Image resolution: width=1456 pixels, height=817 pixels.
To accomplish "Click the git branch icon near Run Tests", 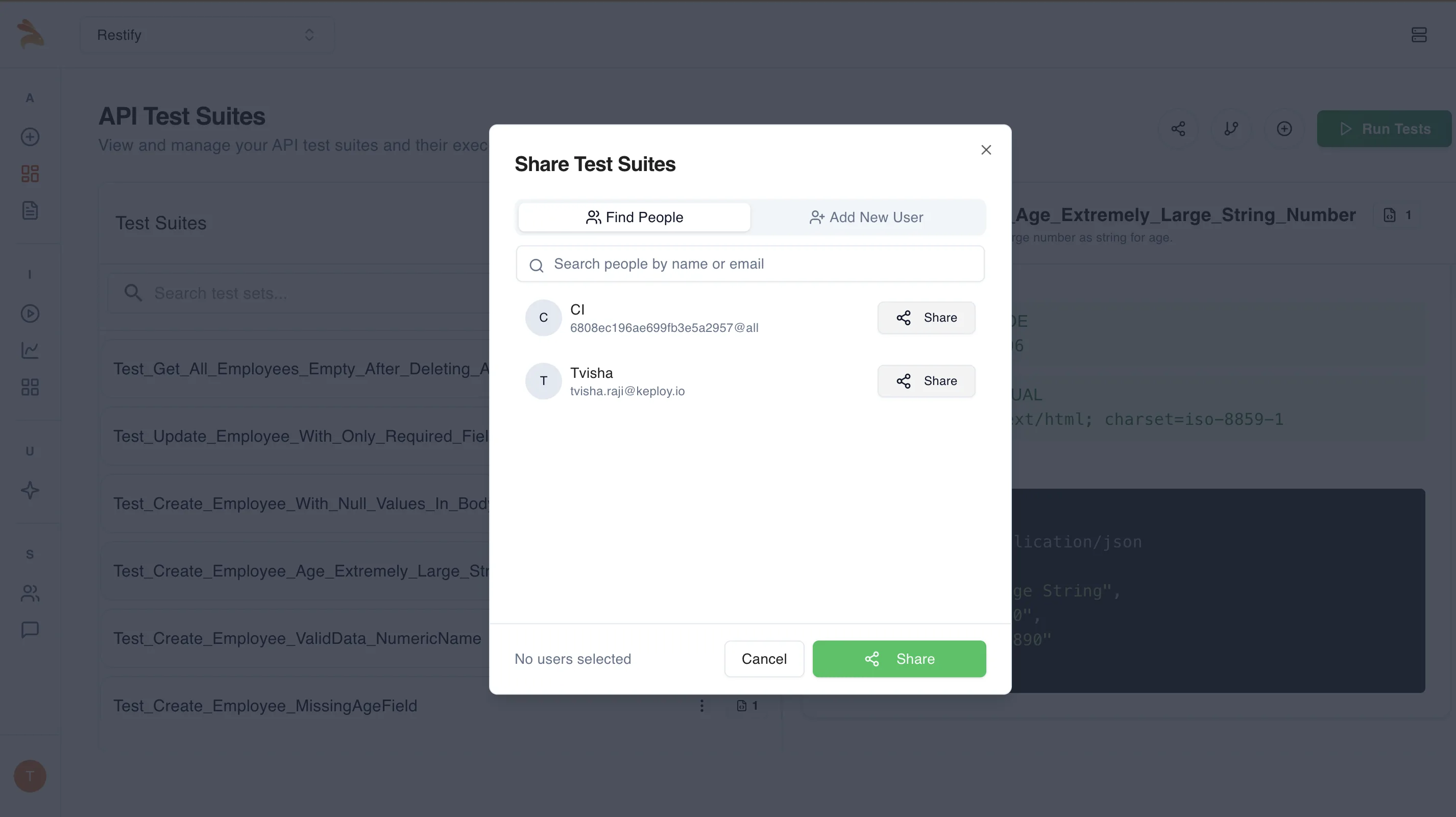I will pyautogui.click(x=1231, y=129).
